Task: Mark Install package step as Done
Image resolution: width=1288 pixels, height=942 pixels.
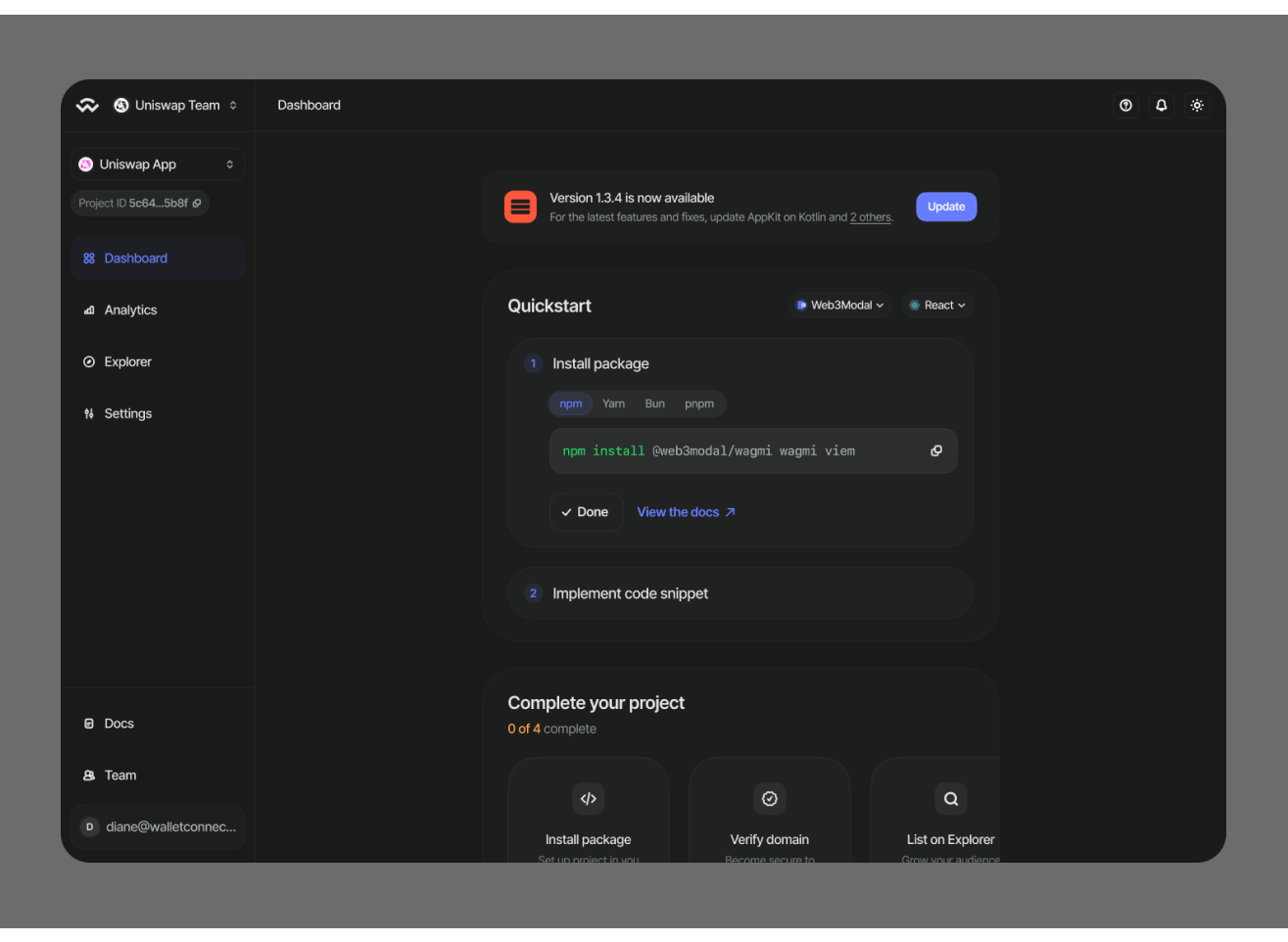Action: (586, 512)
